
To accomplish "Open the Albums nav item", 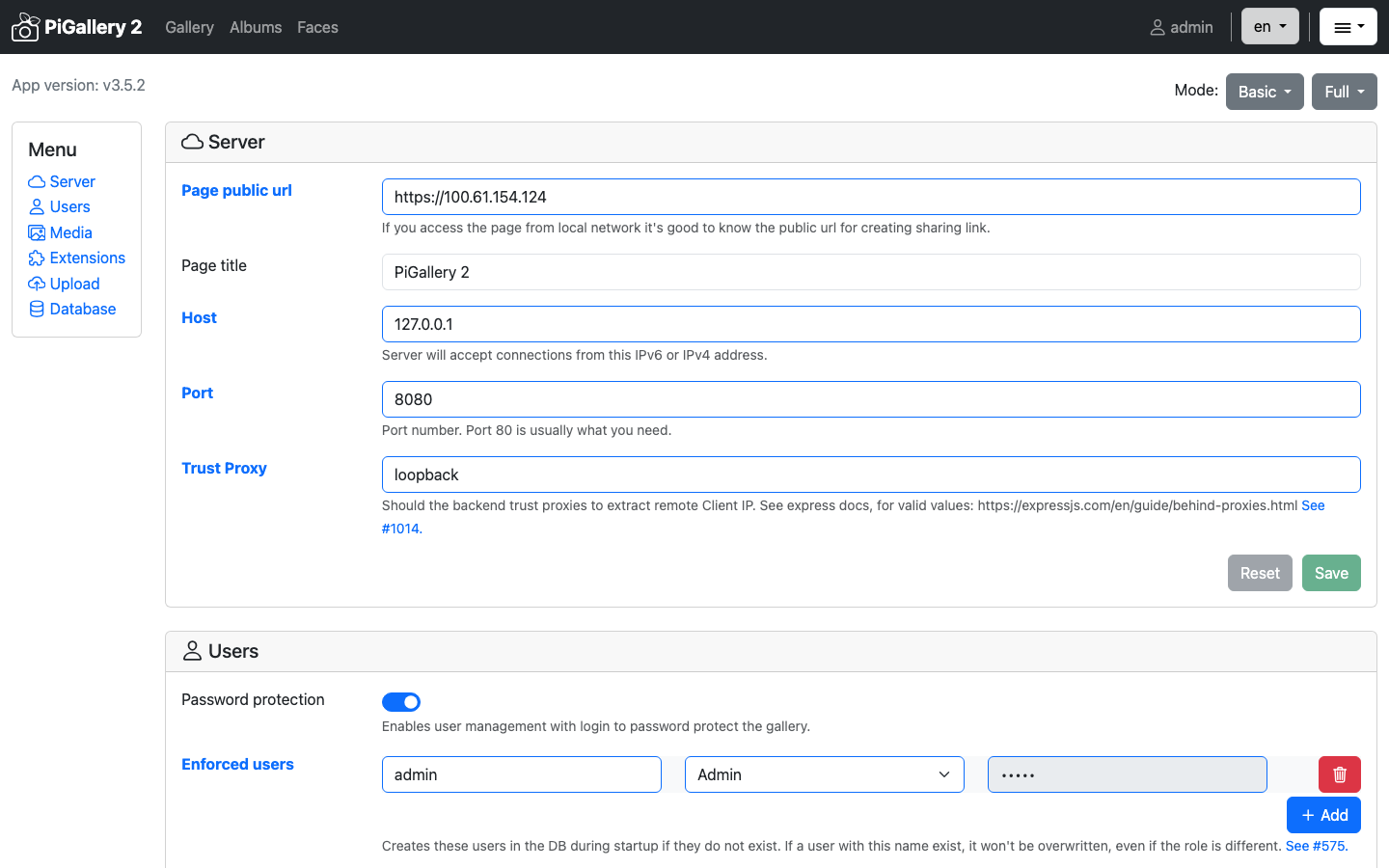I will click(x=256, y=27).
